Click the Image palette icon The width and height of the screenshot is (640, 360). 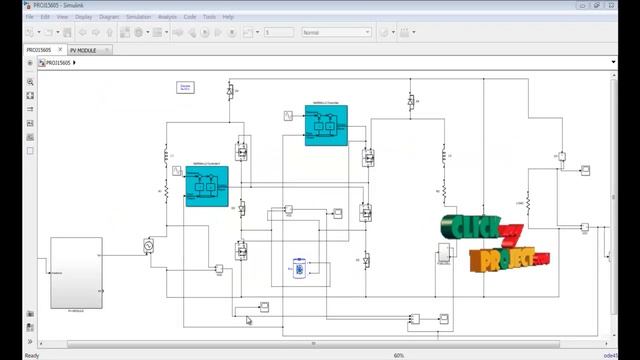point(30,137)
